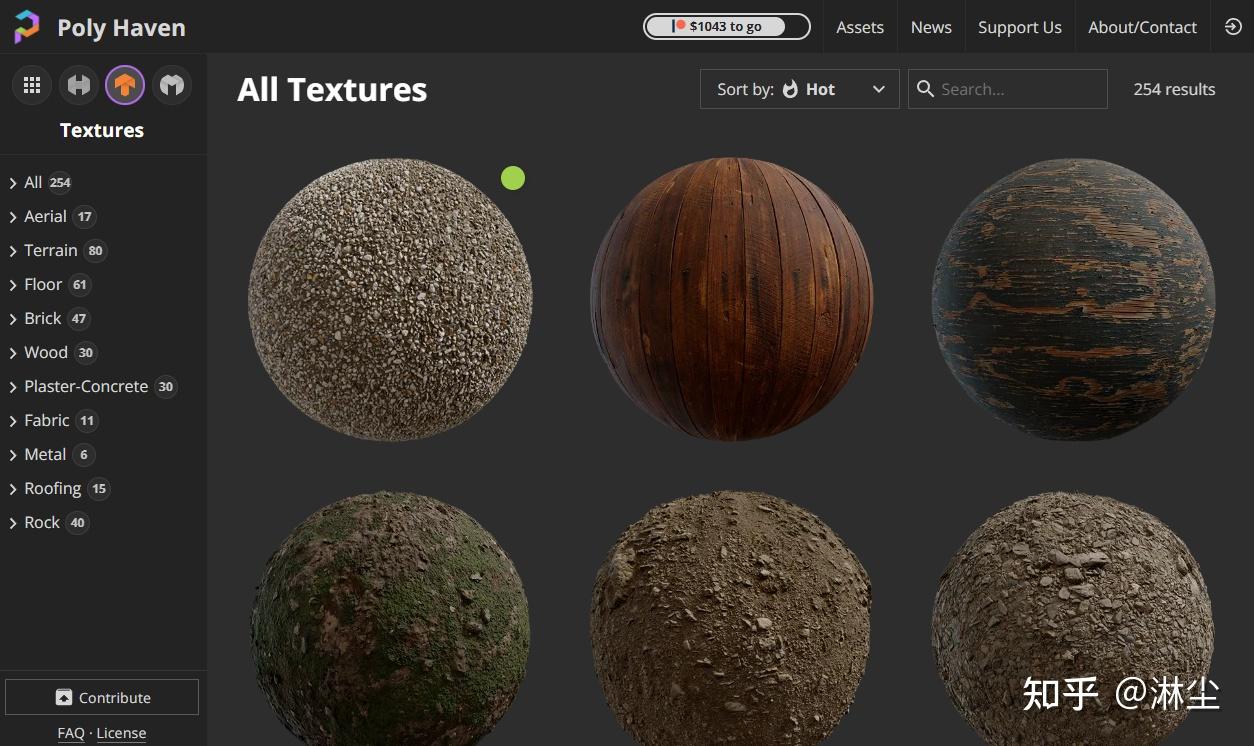
Task: Click into the Search field
Action: click(x=1008, y=89)
